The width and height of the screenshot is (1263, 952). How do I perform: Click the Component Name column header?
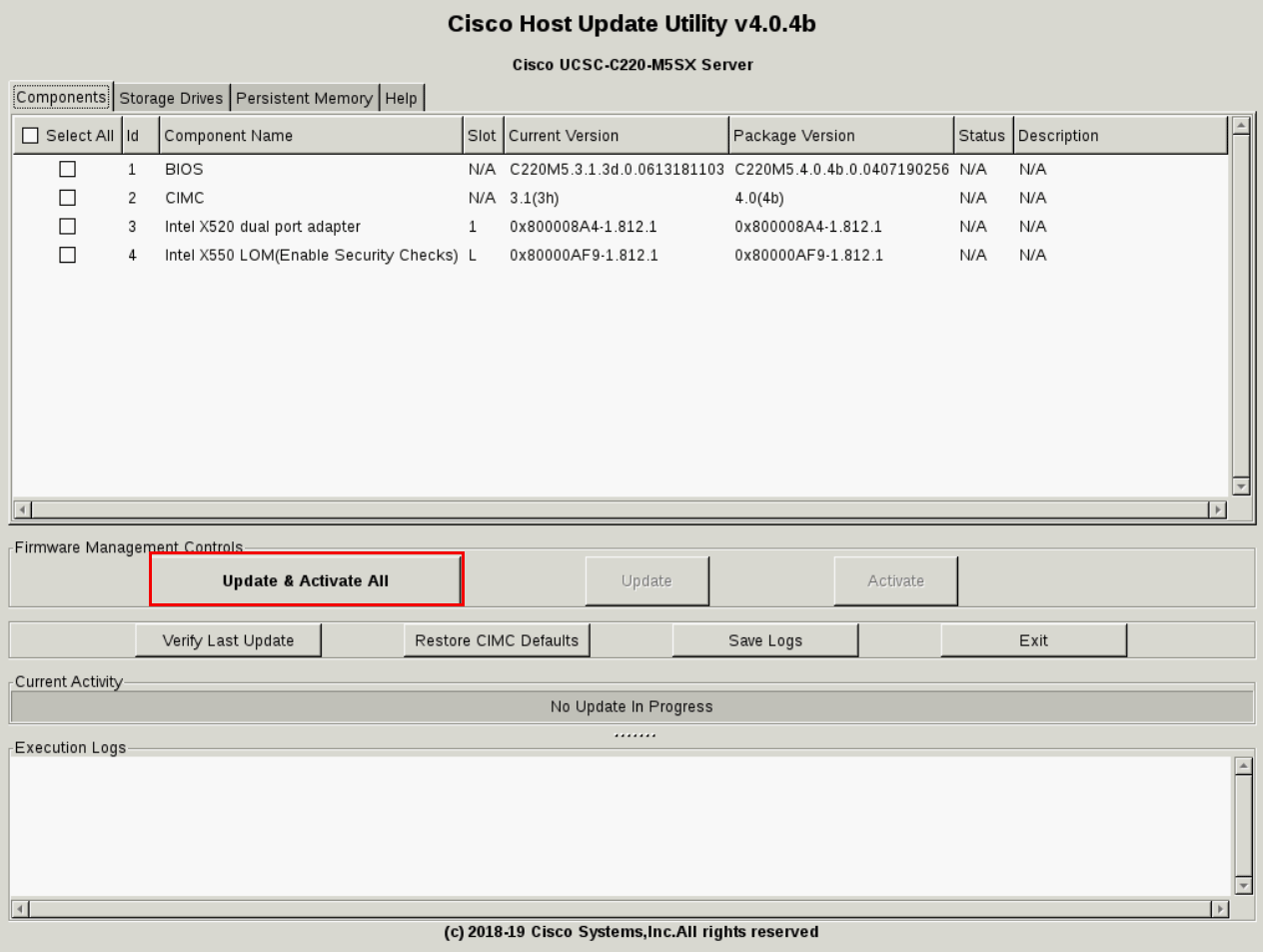click(311, 135)
